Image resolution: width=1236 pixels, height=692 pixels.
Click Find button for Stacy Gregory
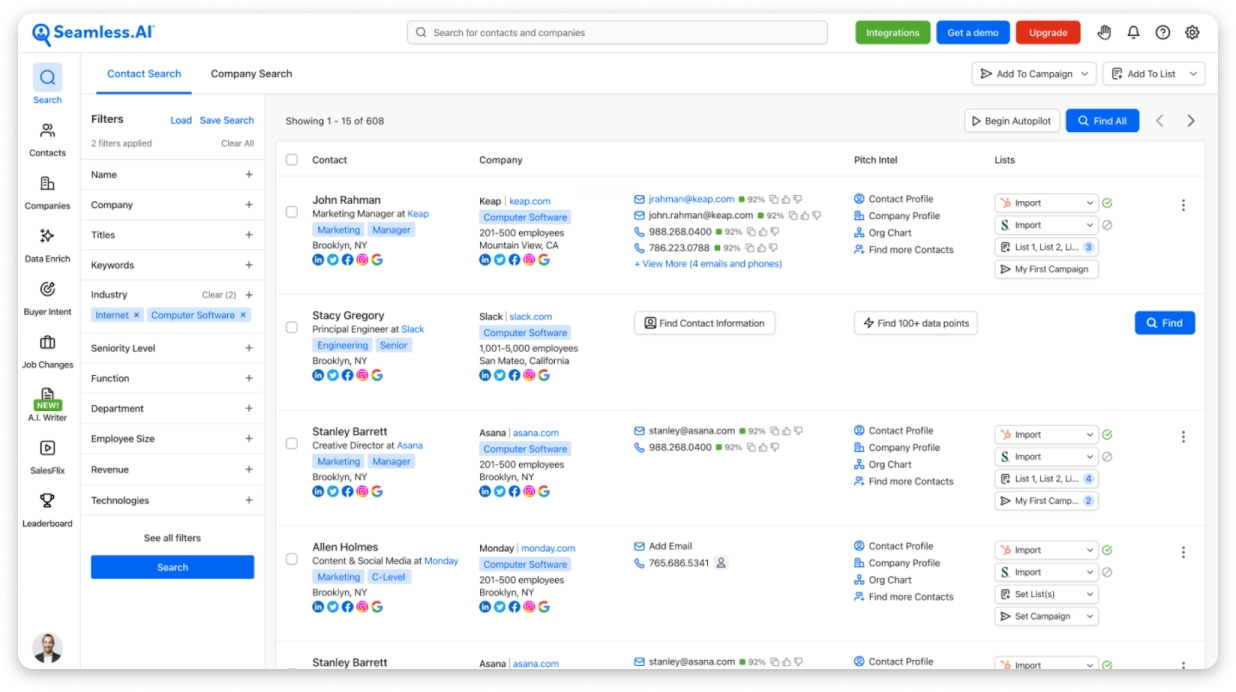[1164, 323]
